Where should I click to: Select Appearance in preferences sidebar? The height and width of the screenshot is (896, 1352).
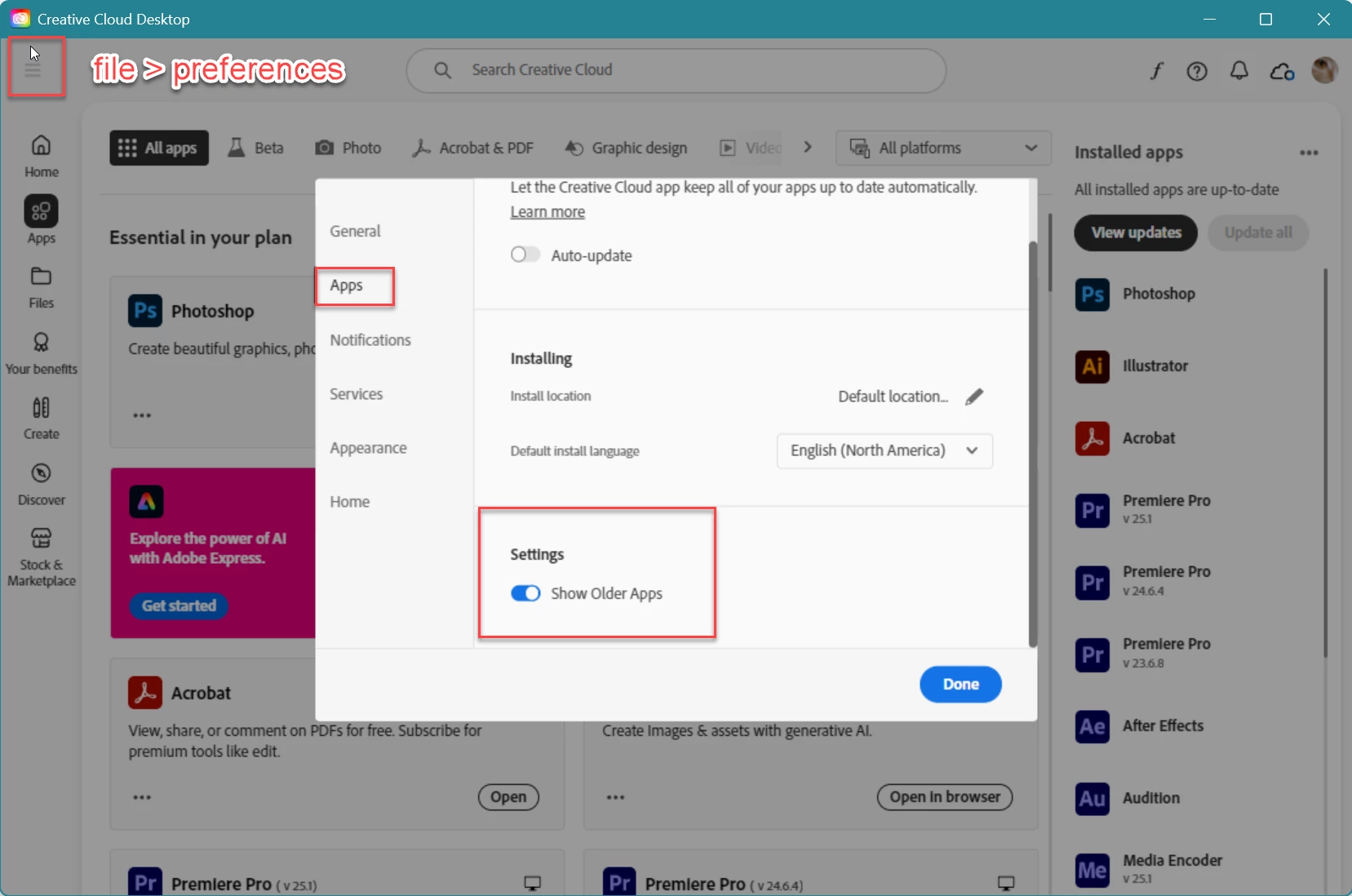(368, 448)
